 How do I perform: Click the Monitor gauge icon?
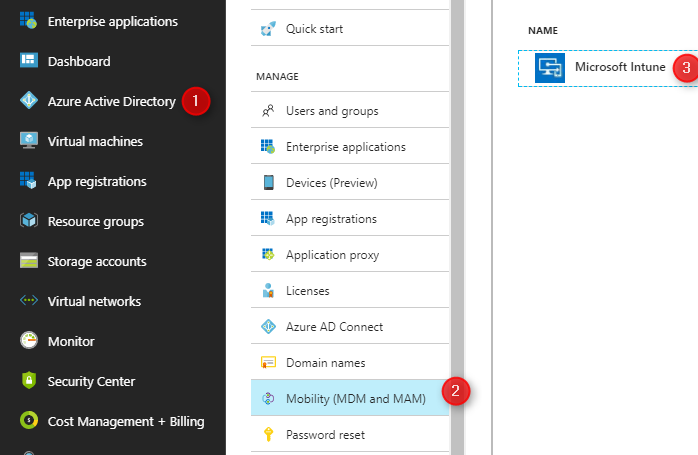coord(28,341)
